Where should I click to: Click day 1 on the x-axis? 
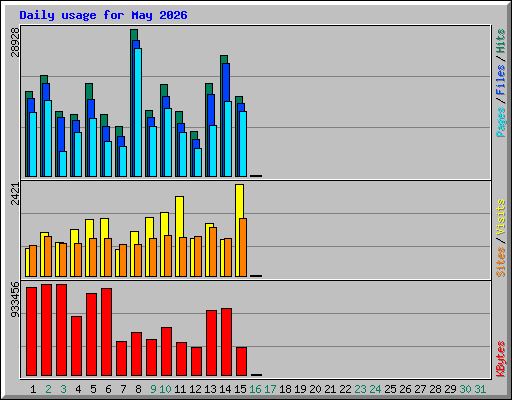pos(33,389)
